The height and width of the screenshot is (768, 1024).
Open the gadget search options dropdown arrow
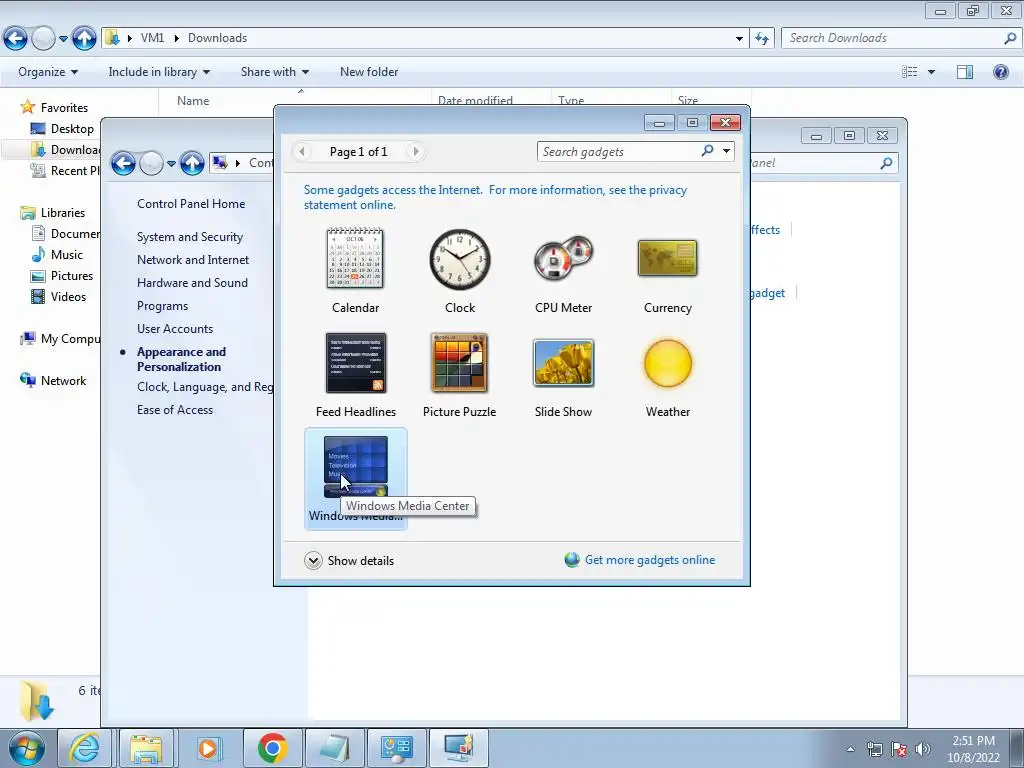point(726,151)
